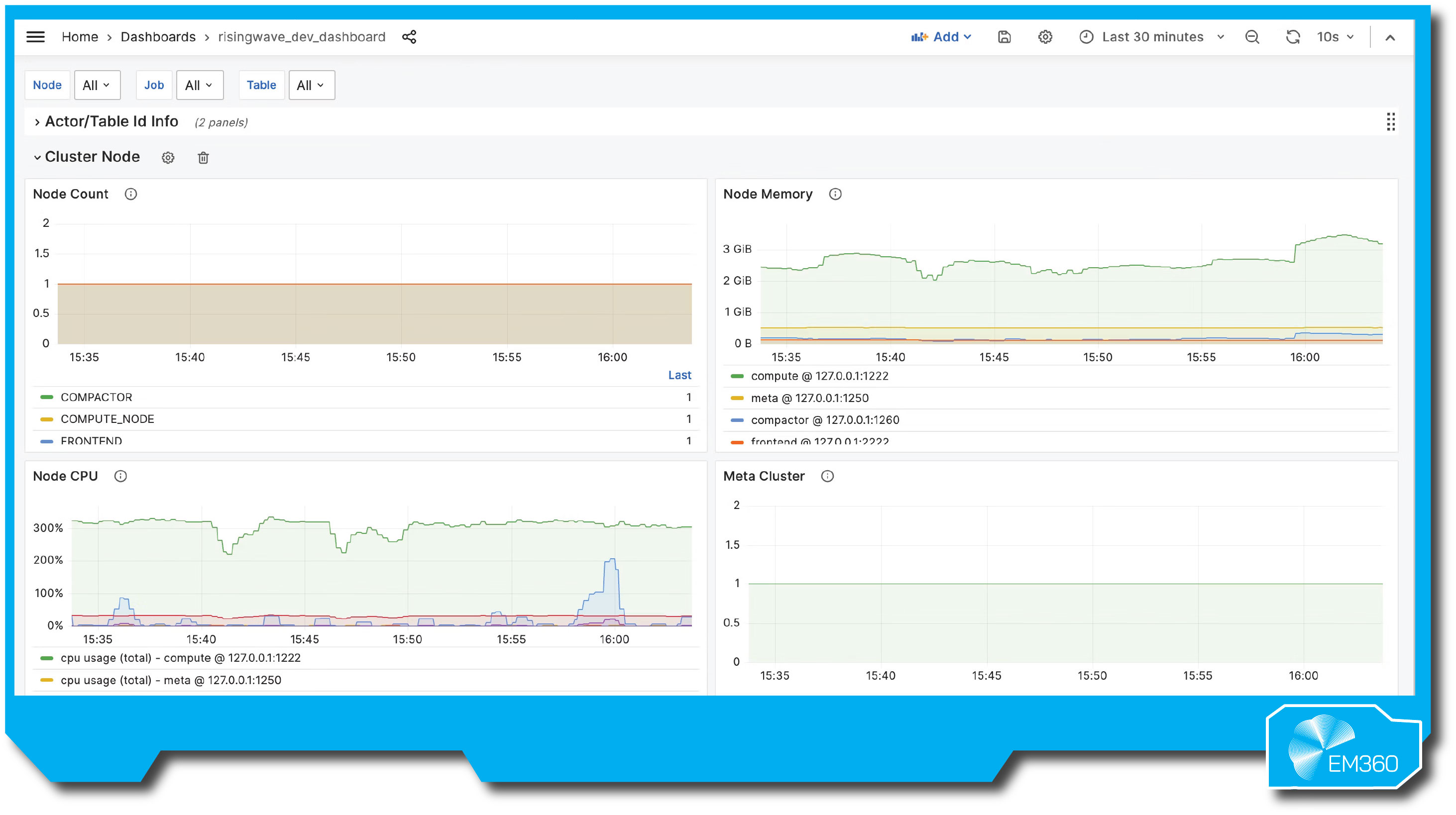The image size is (1456, 815).
Task: Click the Last column header in Node Count
Action: point(679,375)
